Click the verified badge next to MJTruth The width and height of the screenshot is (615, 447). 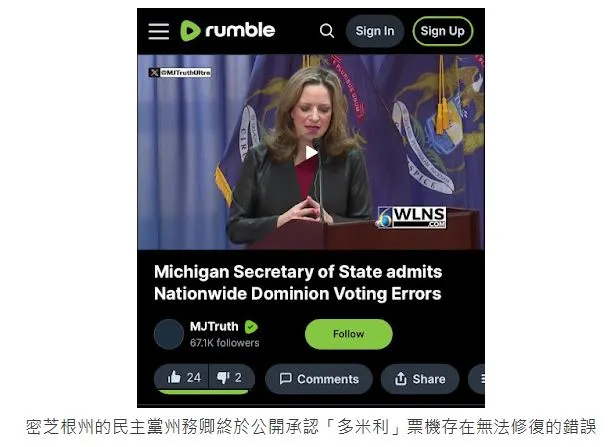(x=251, y=327)
